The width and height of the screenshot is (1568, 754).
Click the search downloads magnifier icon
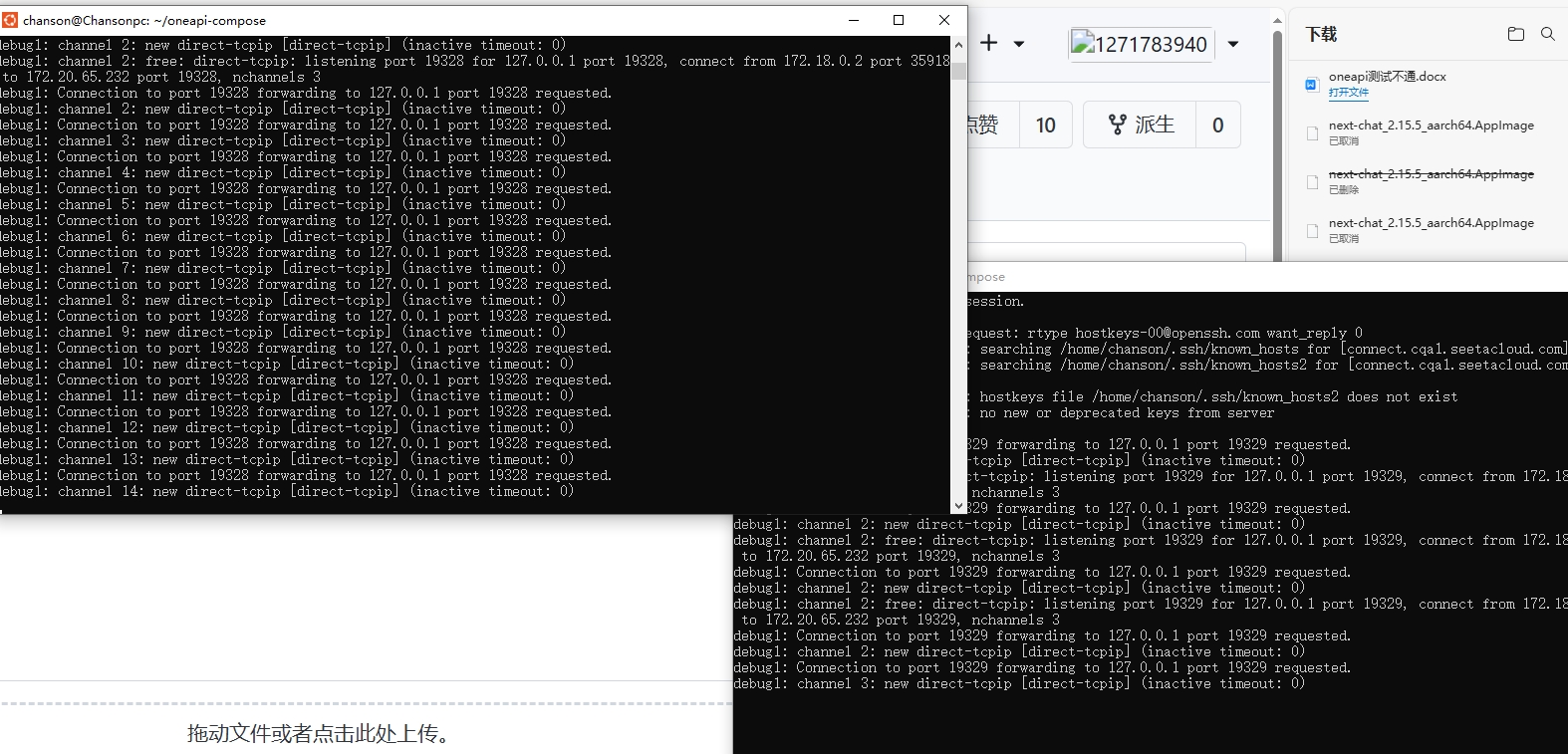(x=1548, y=34)
